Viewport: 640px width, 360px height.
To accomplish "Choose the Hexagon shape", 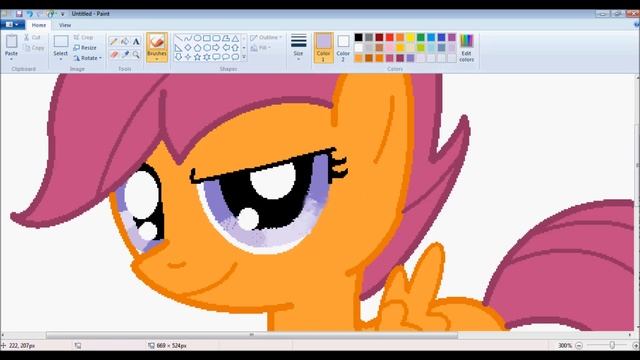I will [x=207, y=48].
